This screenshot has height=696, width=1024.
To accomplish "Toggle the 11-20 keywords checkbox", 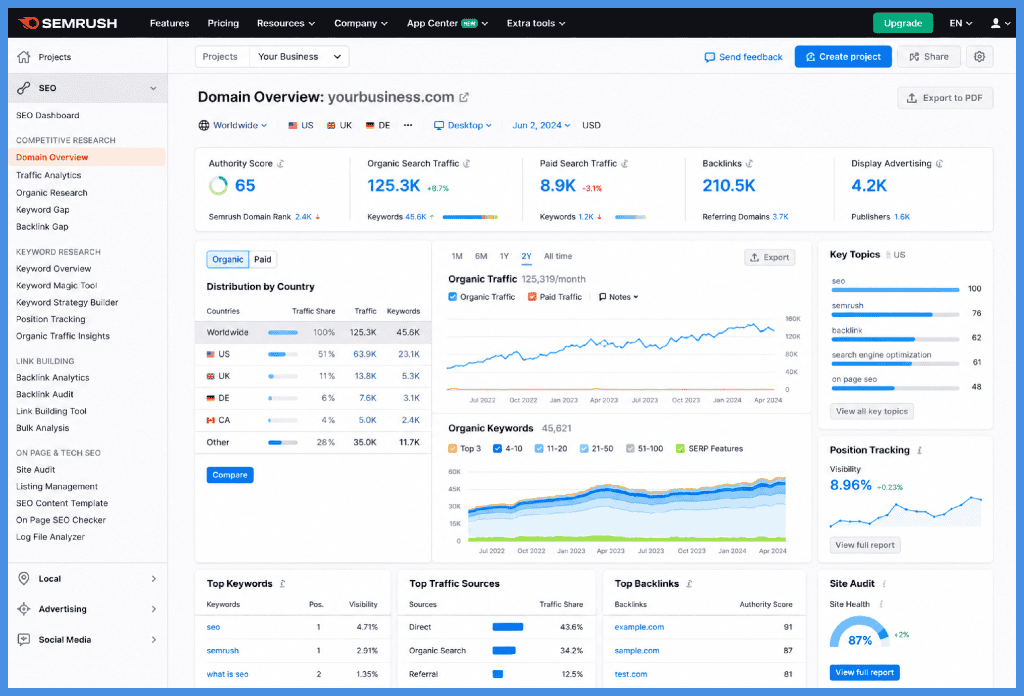I will click(x=539, y=449).
